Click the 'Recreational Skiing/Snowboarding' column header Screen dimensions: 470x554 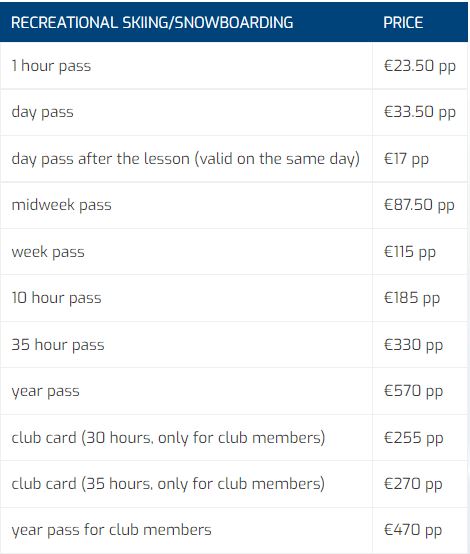pyautogui.click(x=152, y=23)
